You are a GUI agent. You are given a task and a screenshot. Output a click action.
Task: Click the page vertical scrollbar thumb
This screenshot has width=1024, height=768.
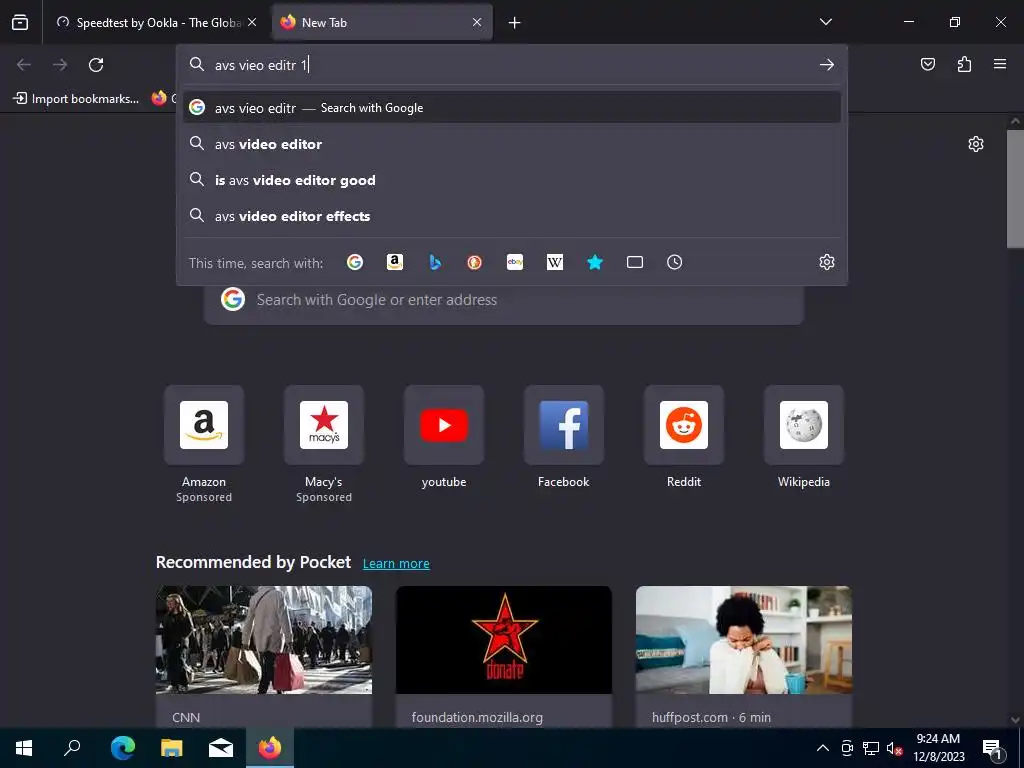tap(1015, 189)
